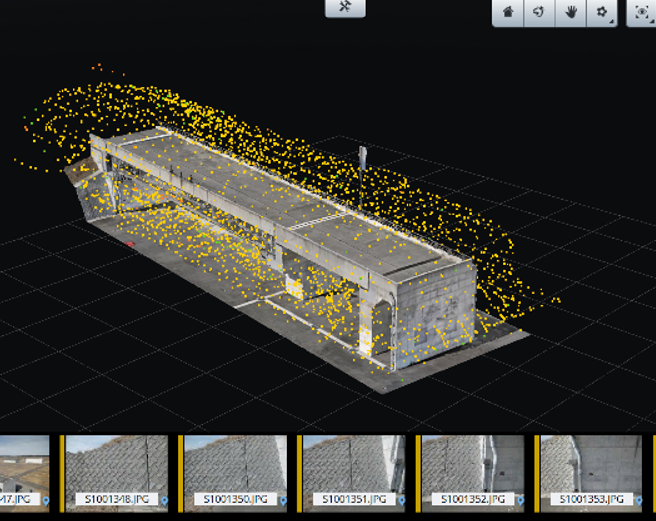
Task: Click the S1001353.JPG file name label
Action: [x=591, y=499]
